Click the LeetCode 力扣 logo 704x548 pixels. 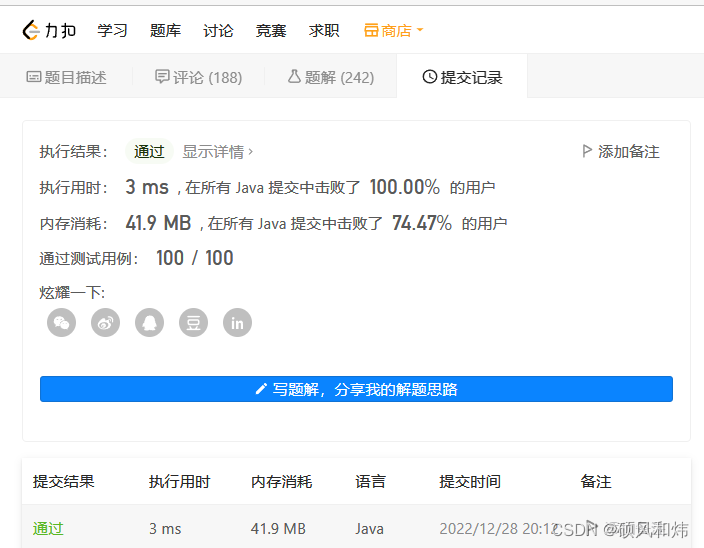click(x=49, y=31)
